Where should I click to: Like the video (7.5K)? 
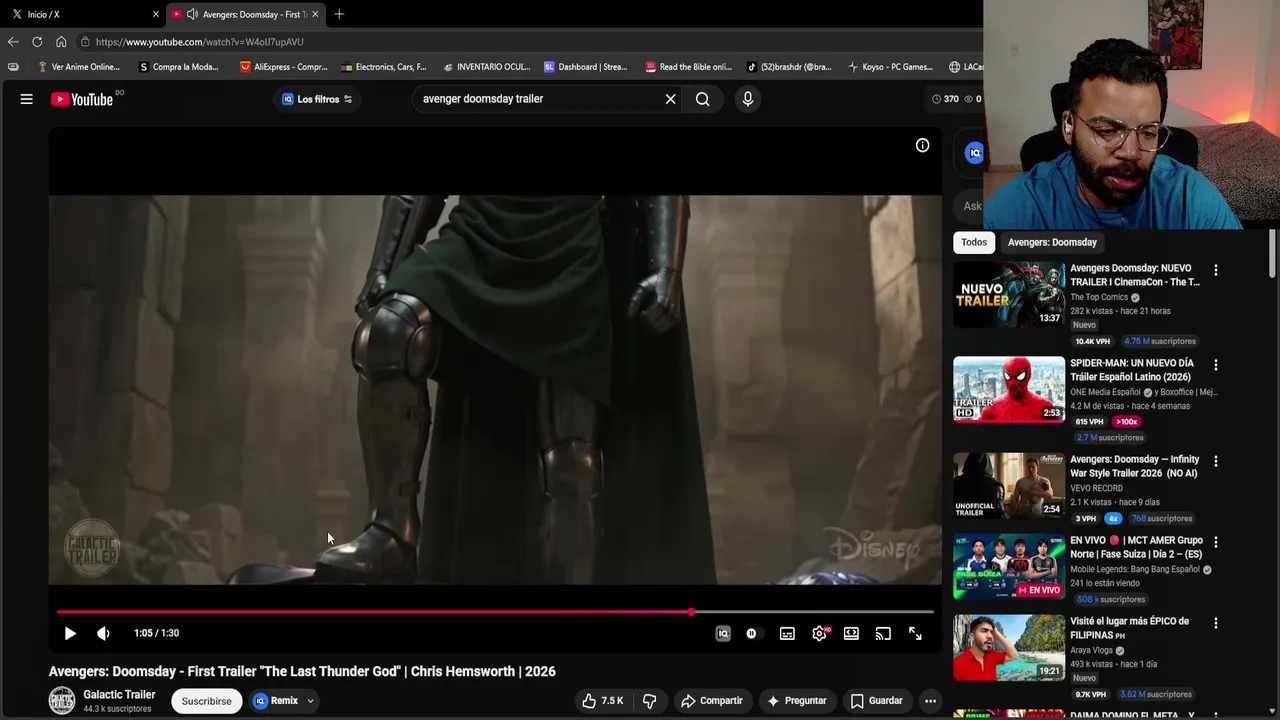pos(603,701)
